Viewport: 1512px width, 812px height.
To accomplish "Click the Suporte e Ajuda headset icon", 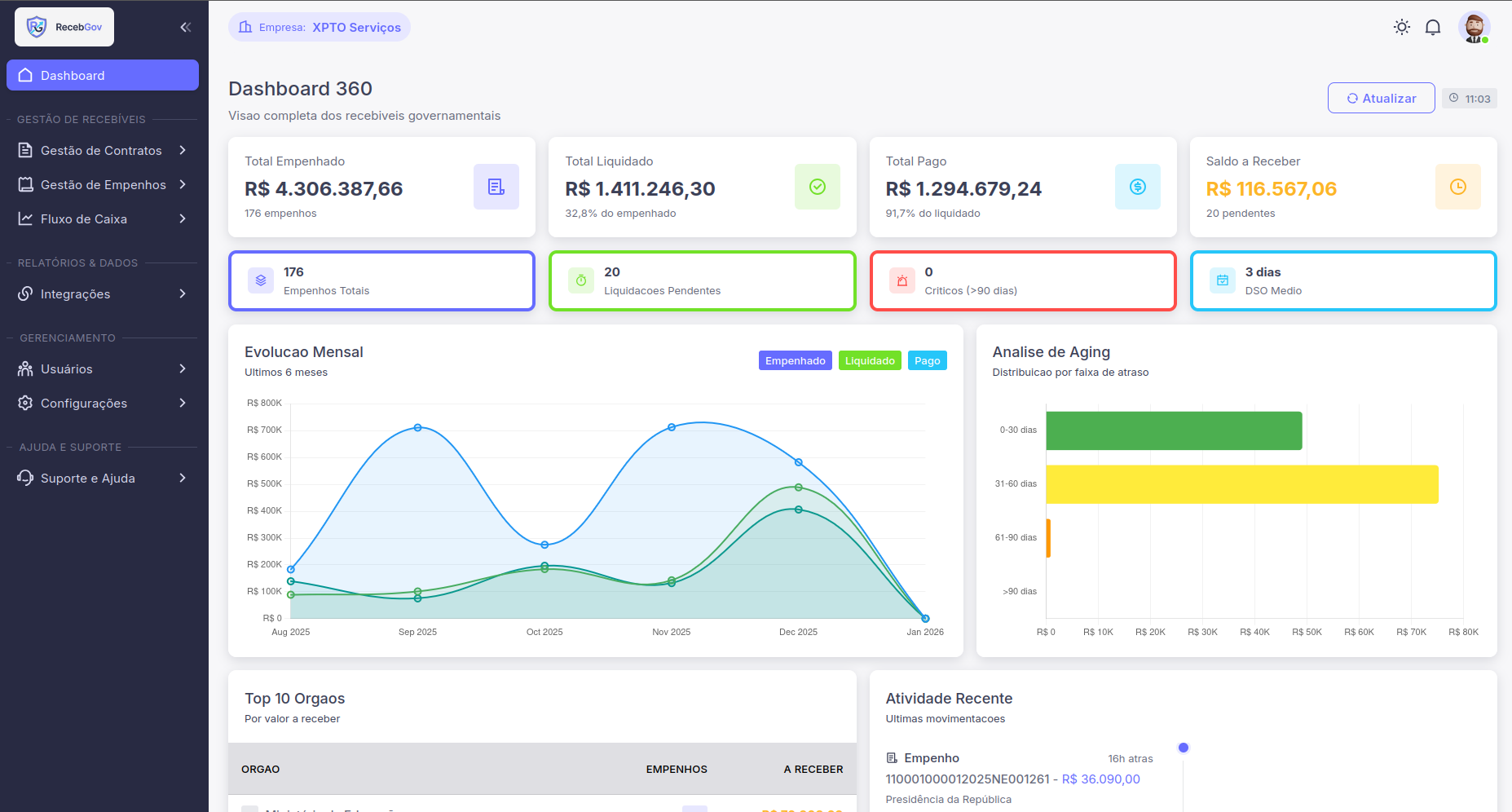I will [24, 478].
